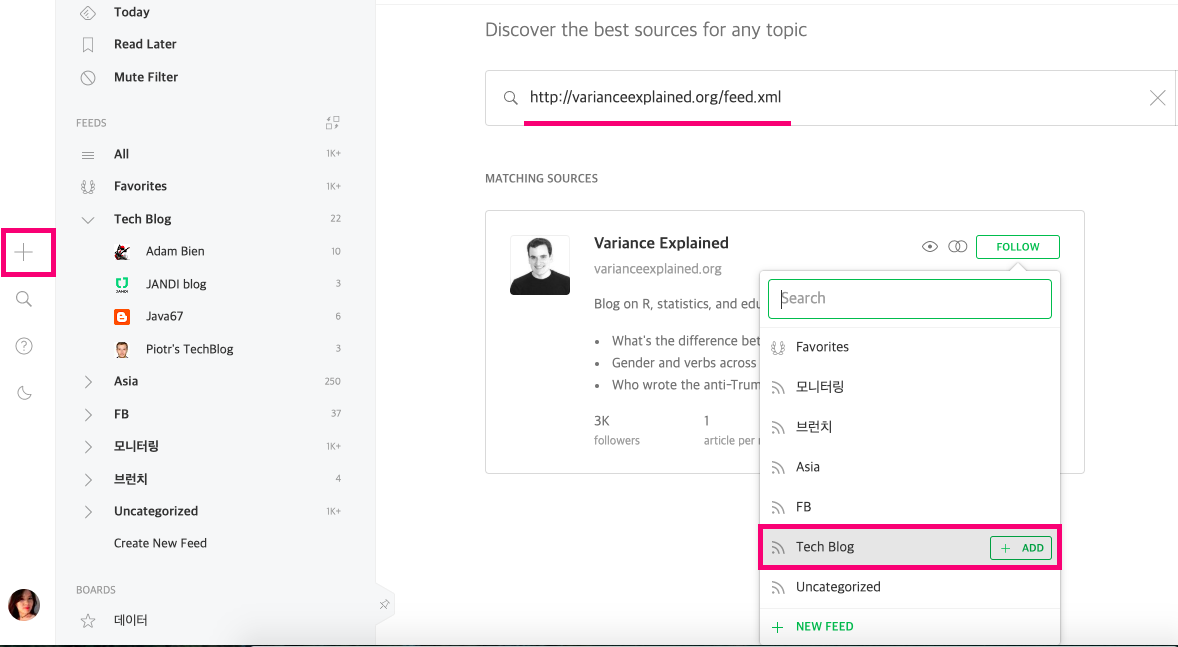Open the search magnifier in left rail

(x=25, y=299)
